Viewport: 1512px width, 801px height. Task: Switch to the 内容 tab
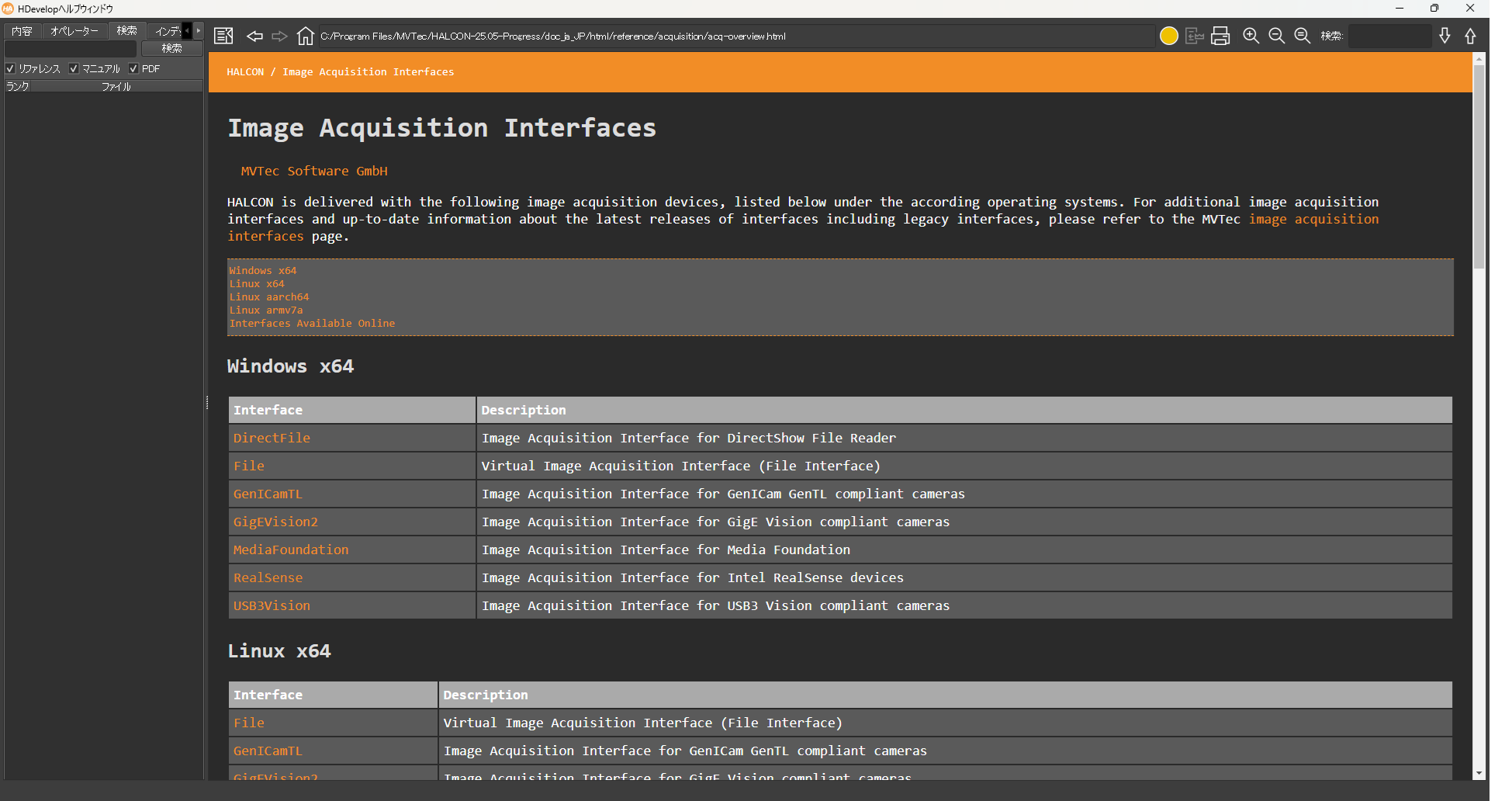point(22,31)
